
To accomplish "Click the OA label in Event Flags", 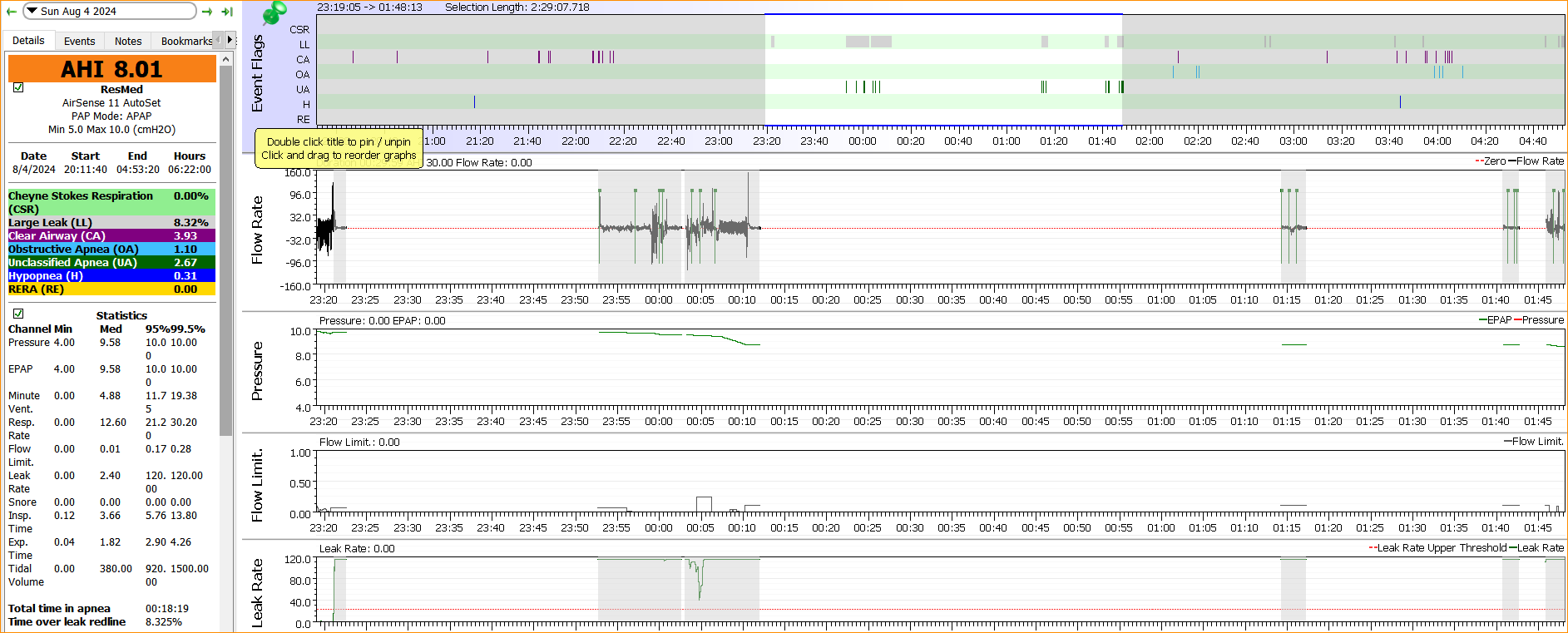I will pos(303,74).
